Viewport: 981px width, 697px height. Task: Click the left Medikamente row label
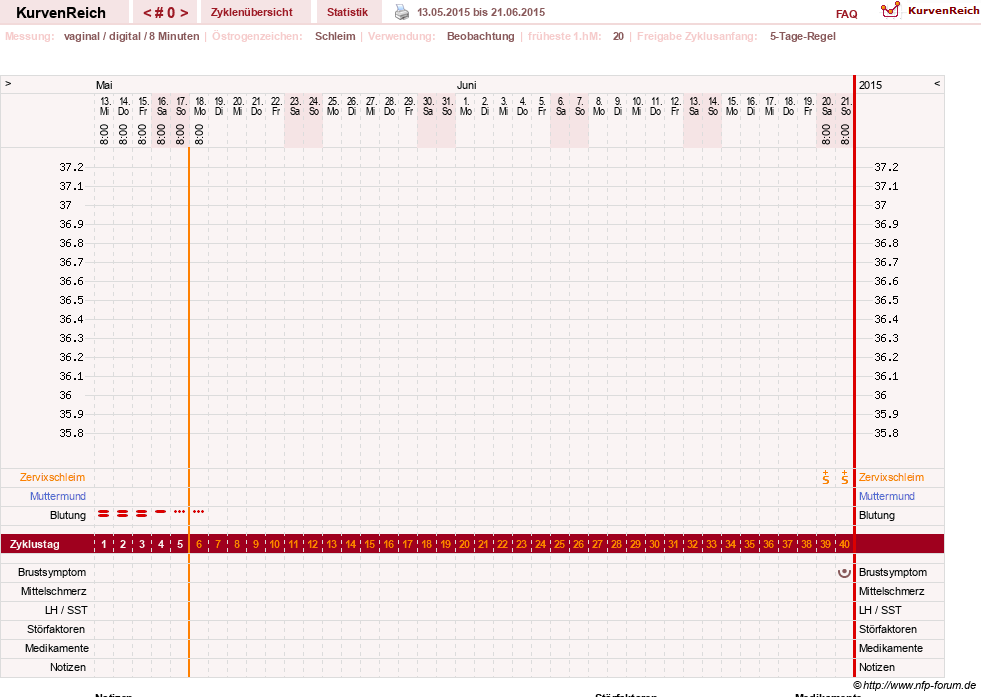point(57,648)
